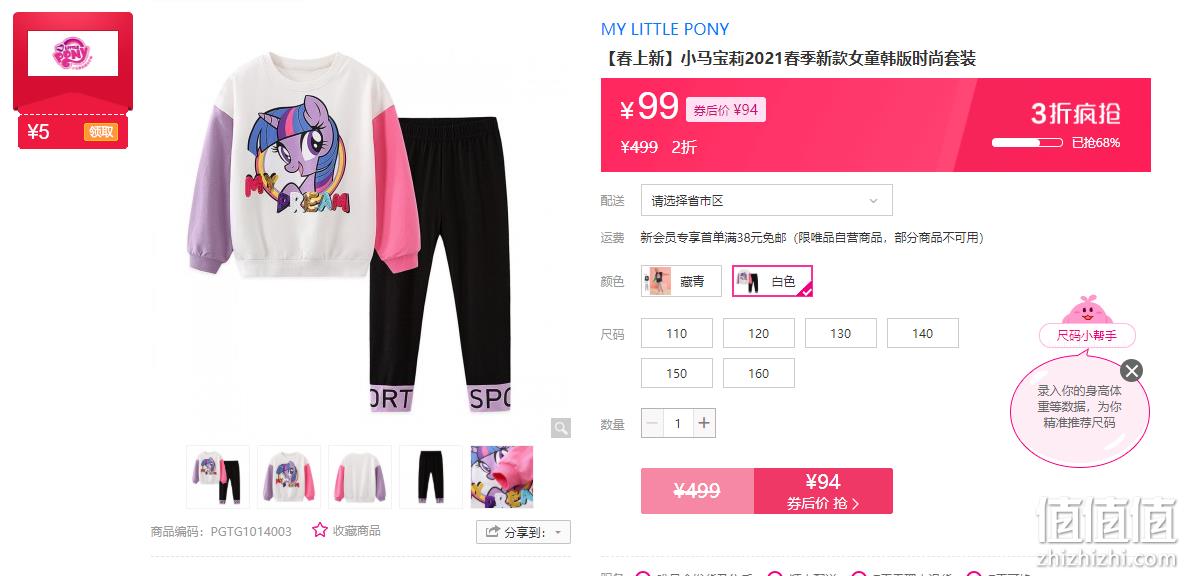The image size is (1186, 576).
Task: Open the 请选择省市区 delivery dropdown
Action: tap(766, 200)
